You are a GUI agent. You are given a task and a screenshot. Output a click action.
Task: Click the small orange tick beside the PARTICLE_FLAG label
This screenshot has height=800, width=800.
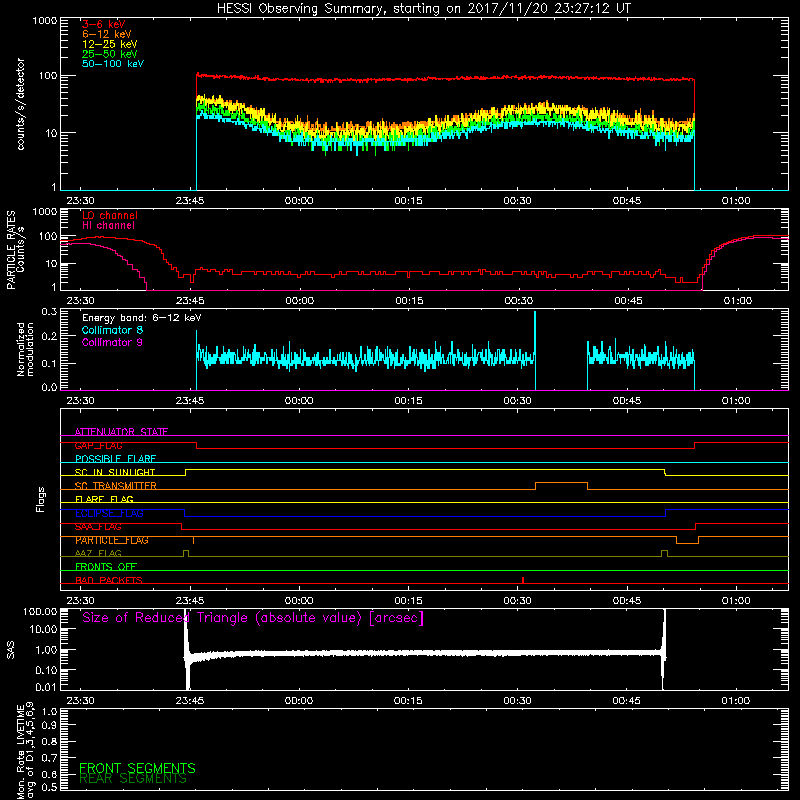tap(193, 540)
